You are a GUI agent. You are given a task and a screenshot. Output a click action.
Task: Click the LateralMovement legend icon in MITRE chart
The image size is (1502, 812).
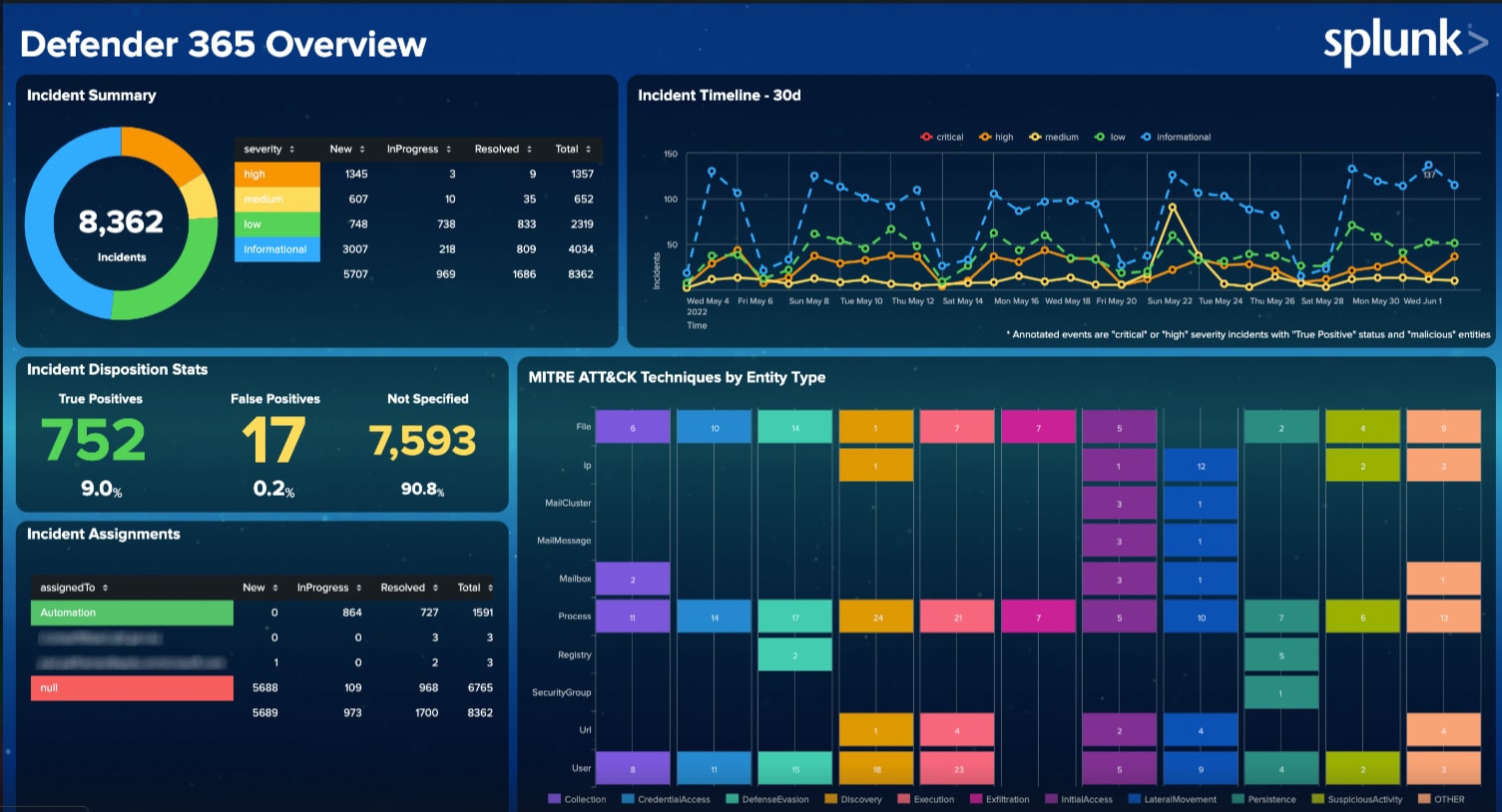(1135, 799)
